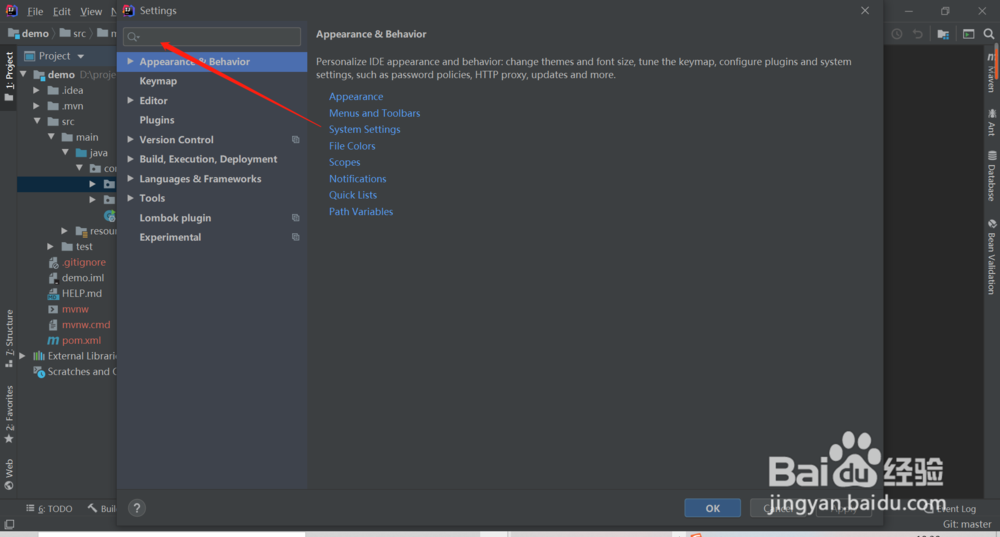Open the Ant tool window
The width and height of the screenshot is (1000, 537).
point(991,123)
